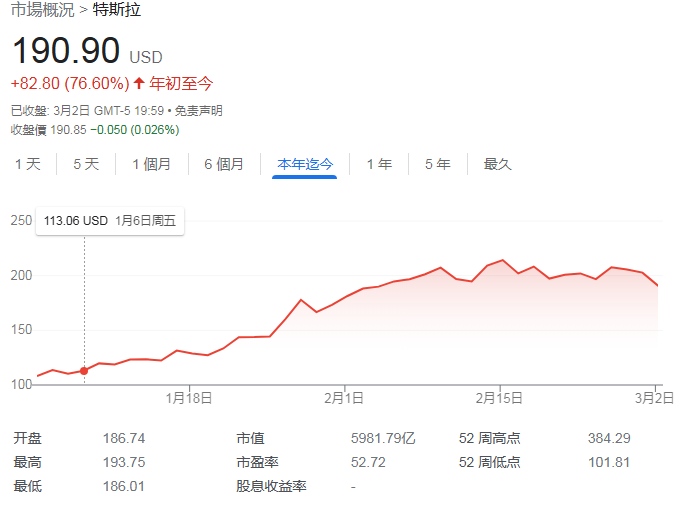Select the 6 個月 range tab
The height and width of the screenshot is (506, 691).
click(x=224, y=164)
